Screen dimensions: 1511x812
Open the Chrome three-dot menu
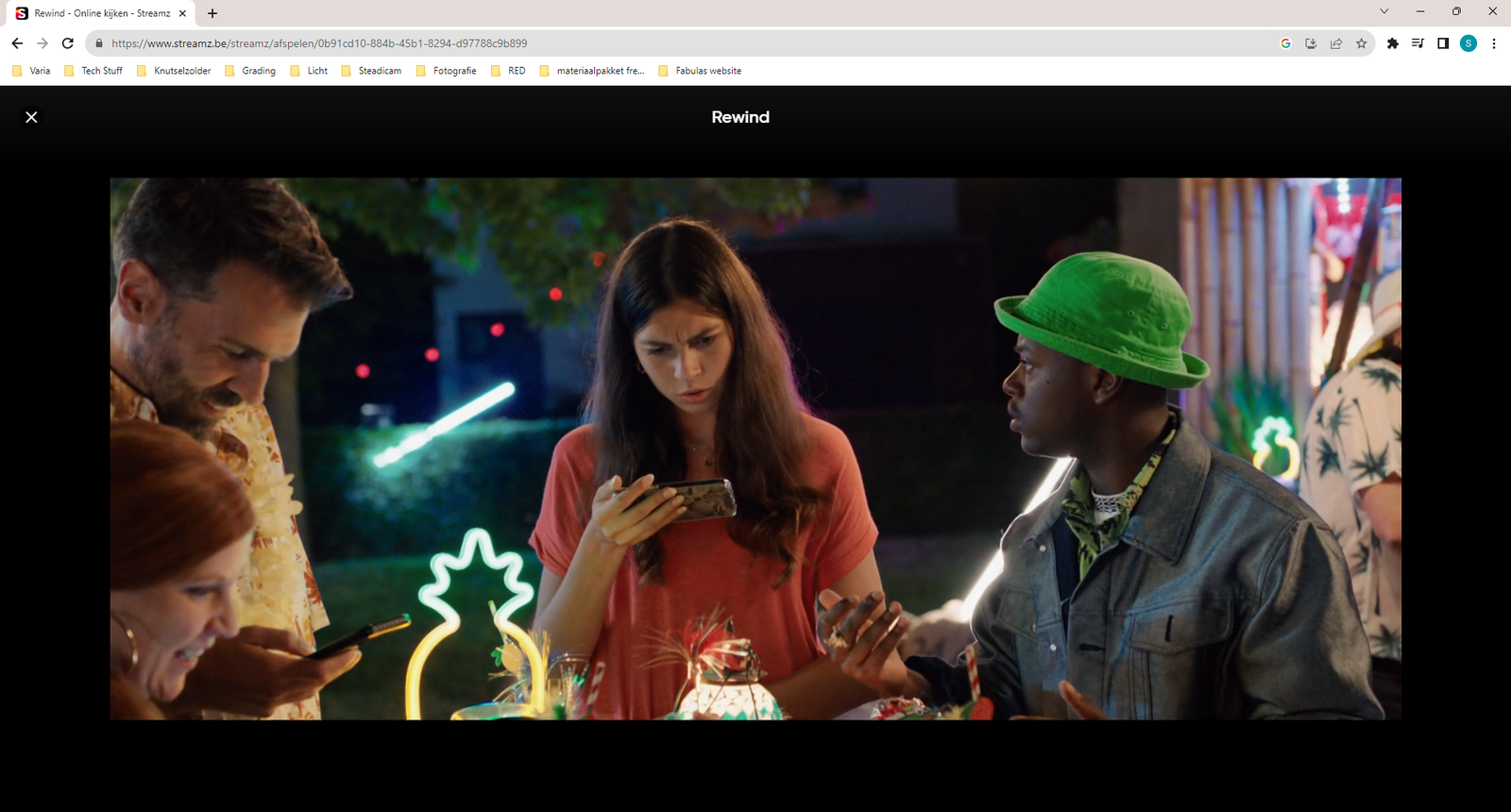[1494, 43]
